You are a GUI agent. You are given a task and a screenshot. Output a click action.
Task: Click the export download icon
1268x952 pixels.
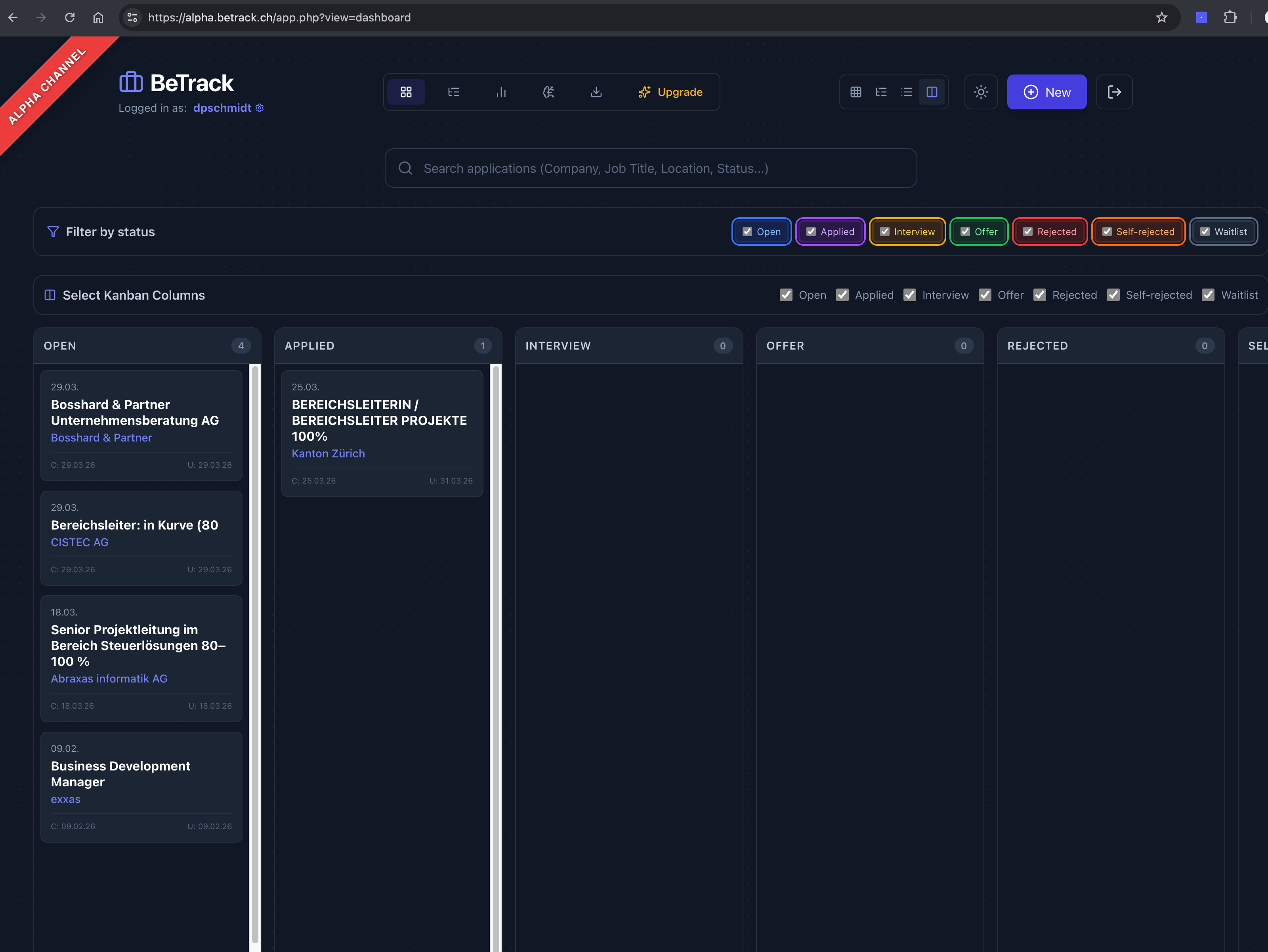[597, 92]
